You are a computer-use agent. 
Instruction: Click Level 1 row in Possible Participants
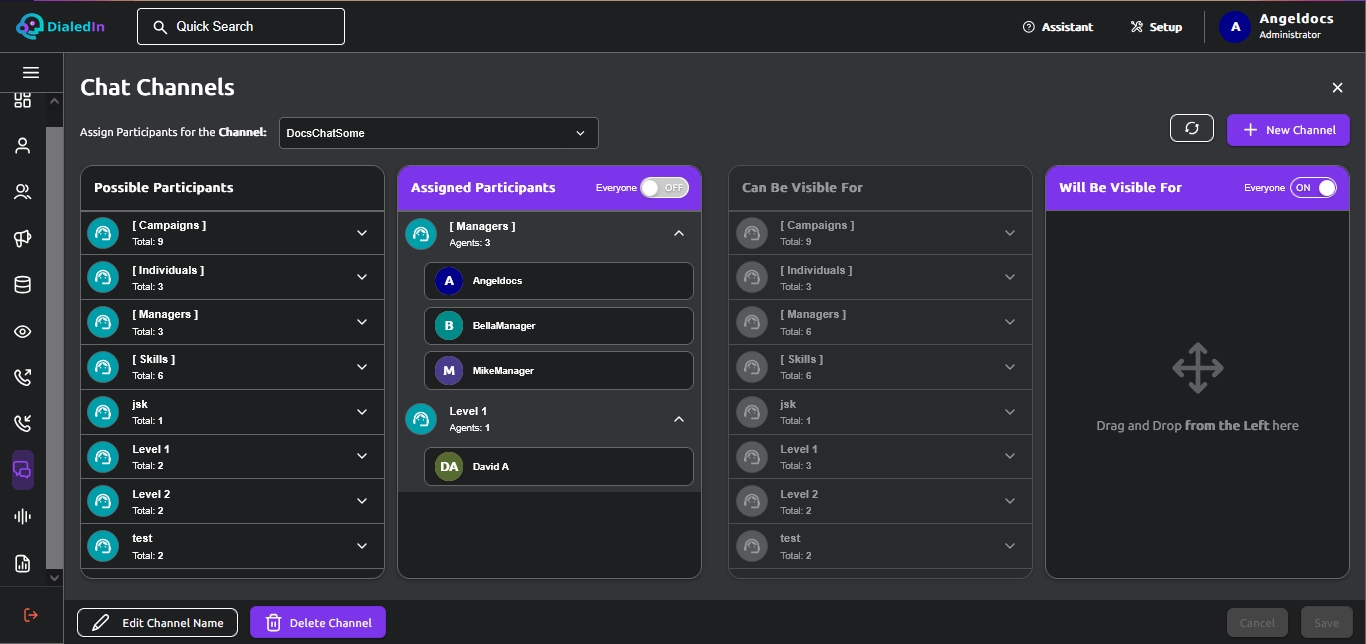click(233, 457)
